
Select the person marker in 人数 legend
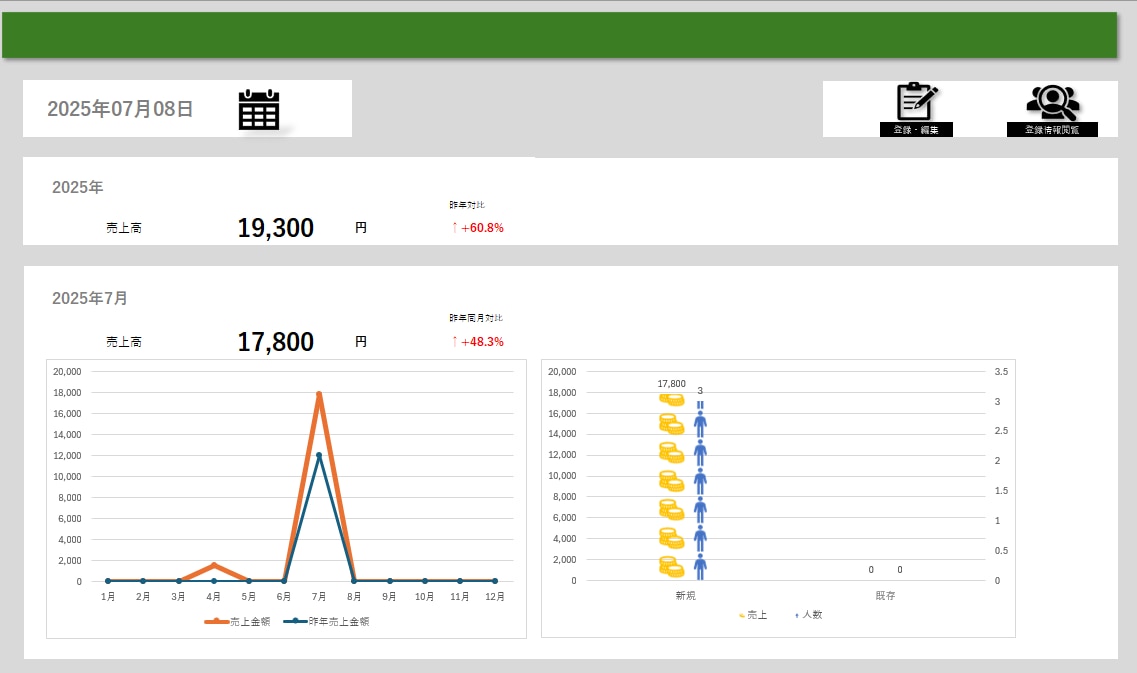click(797, 615)
